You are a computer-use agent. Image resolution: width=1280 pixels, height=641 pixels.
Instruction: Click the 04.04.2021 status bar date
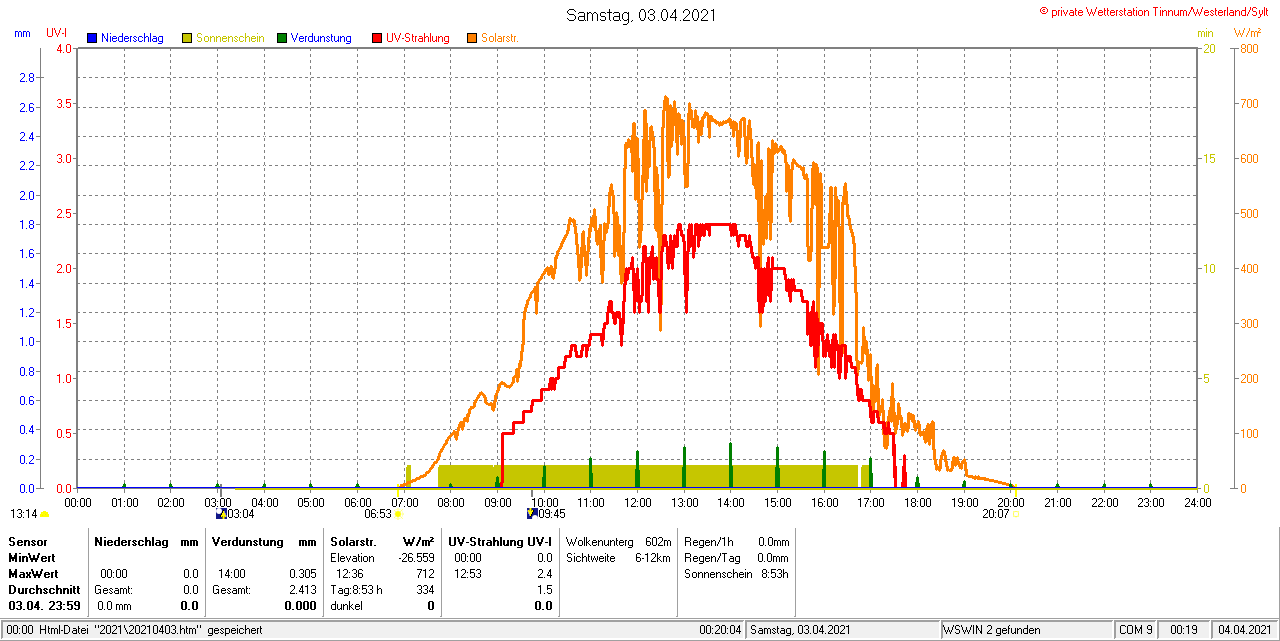(x=1243, y=630)
